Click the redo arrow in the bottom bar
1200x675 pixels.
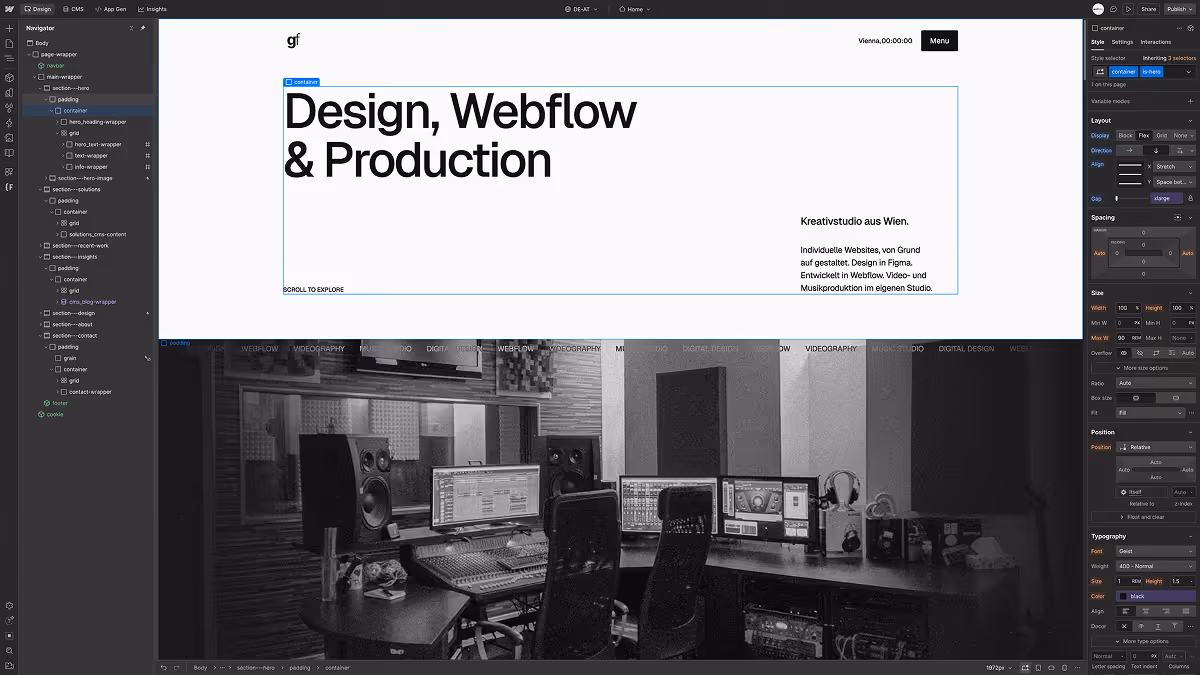(176, 667)
